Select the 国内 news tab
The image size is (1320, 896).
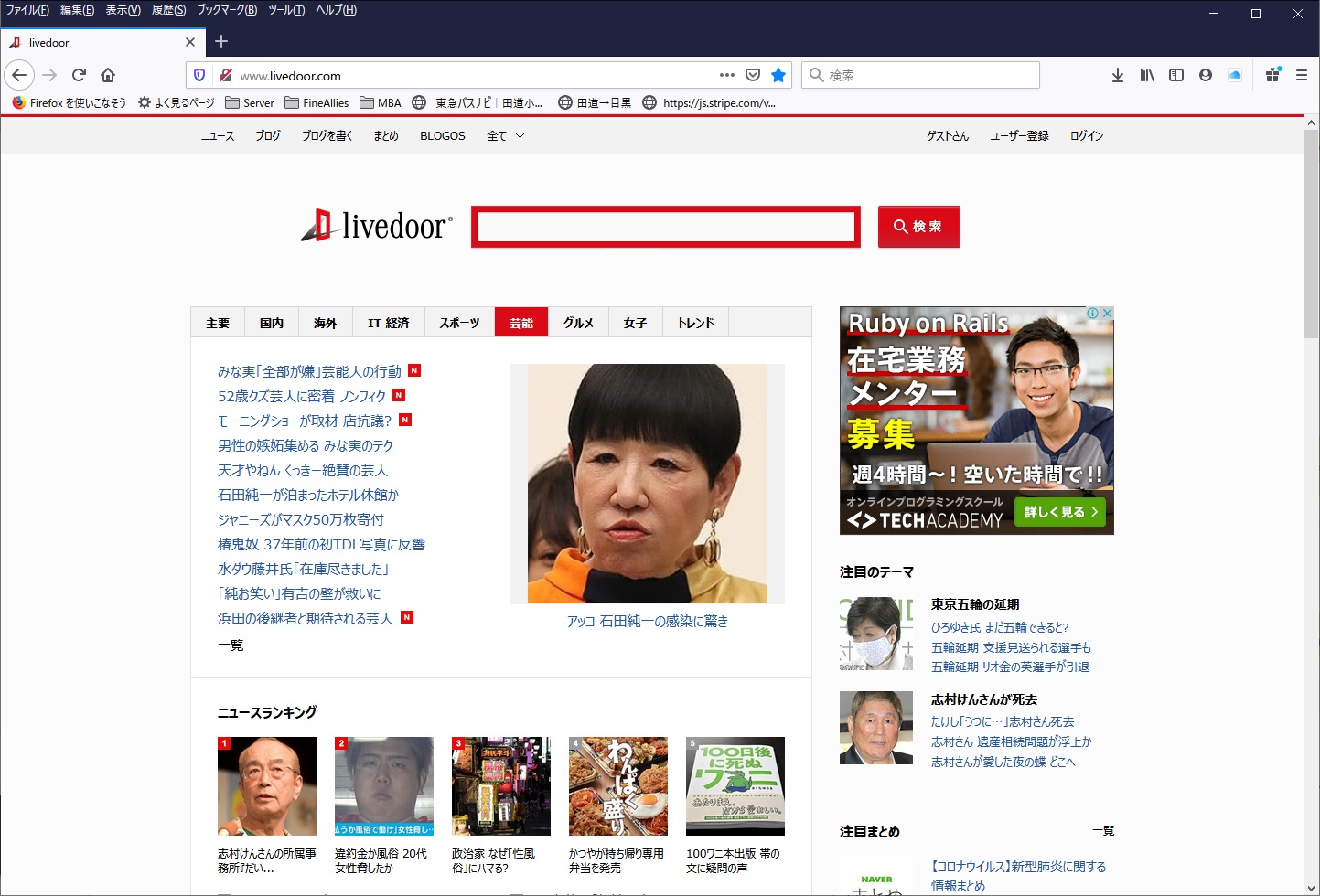272,323
